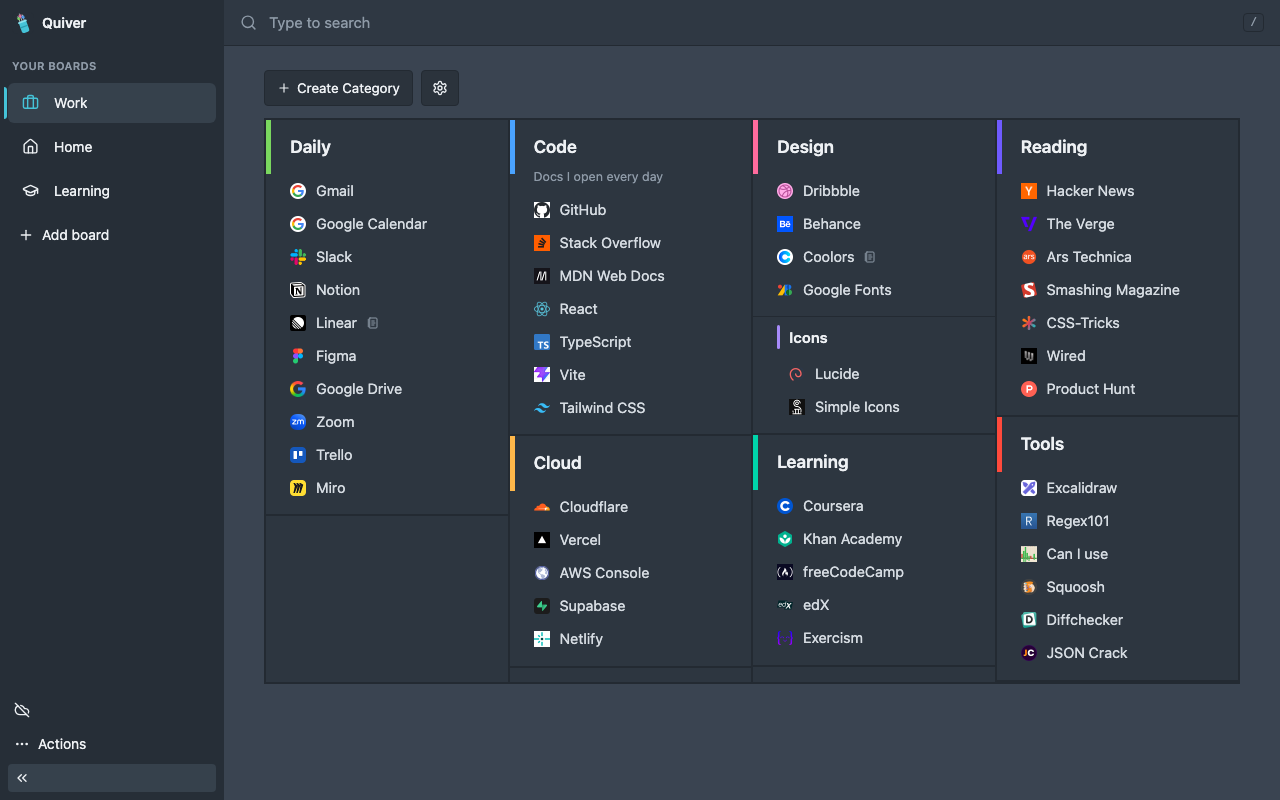Screen dimensions: 1280x800
Task: Click Add board in sidebar
Action: pos(65,235)
